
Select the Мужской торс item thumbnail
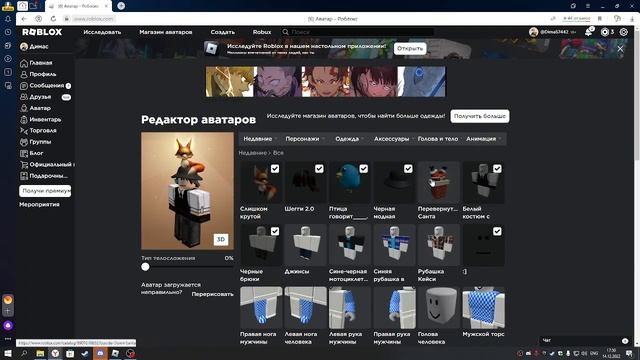(483, 308)
